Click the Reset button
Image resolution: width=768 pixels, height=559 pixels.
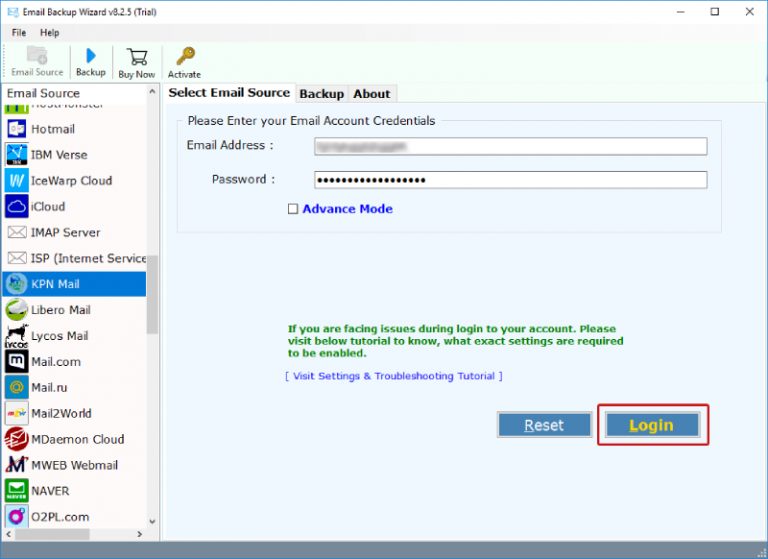point(544,425)
